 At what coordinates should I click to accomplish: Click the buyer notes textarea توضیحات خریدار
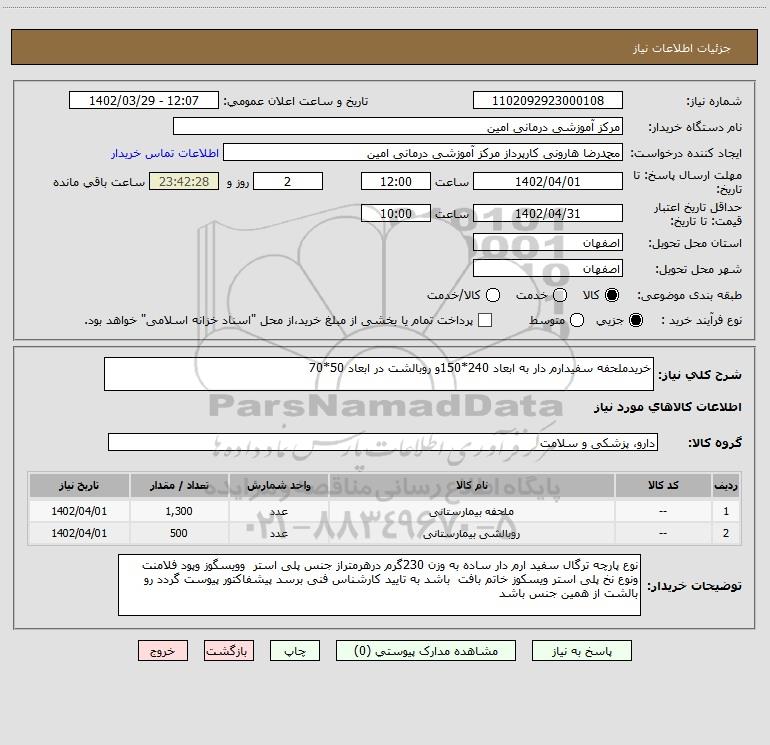379,585
